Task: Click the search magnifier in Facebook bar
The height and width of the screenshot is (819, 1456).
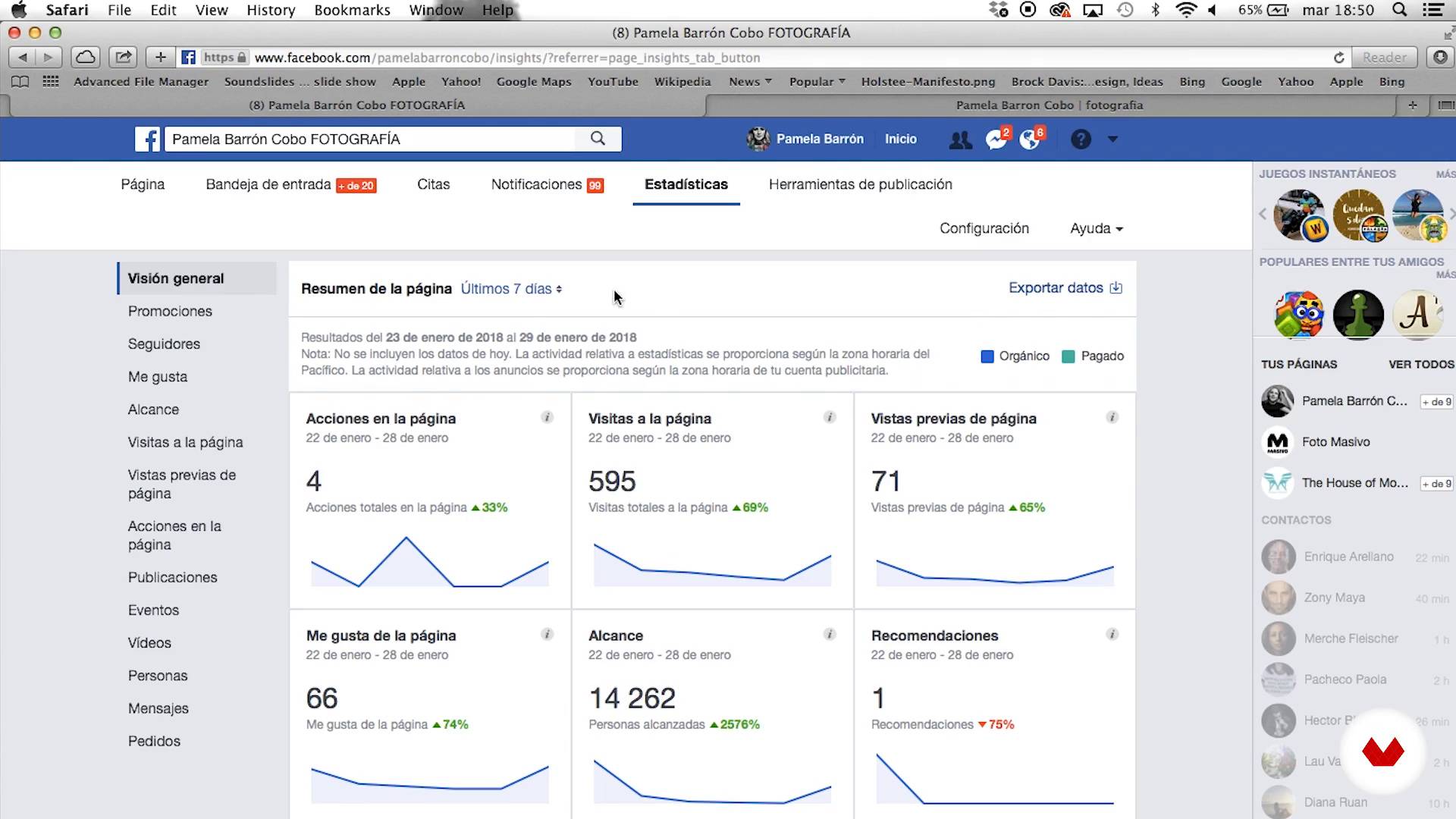Action: (x=598, y=139)
